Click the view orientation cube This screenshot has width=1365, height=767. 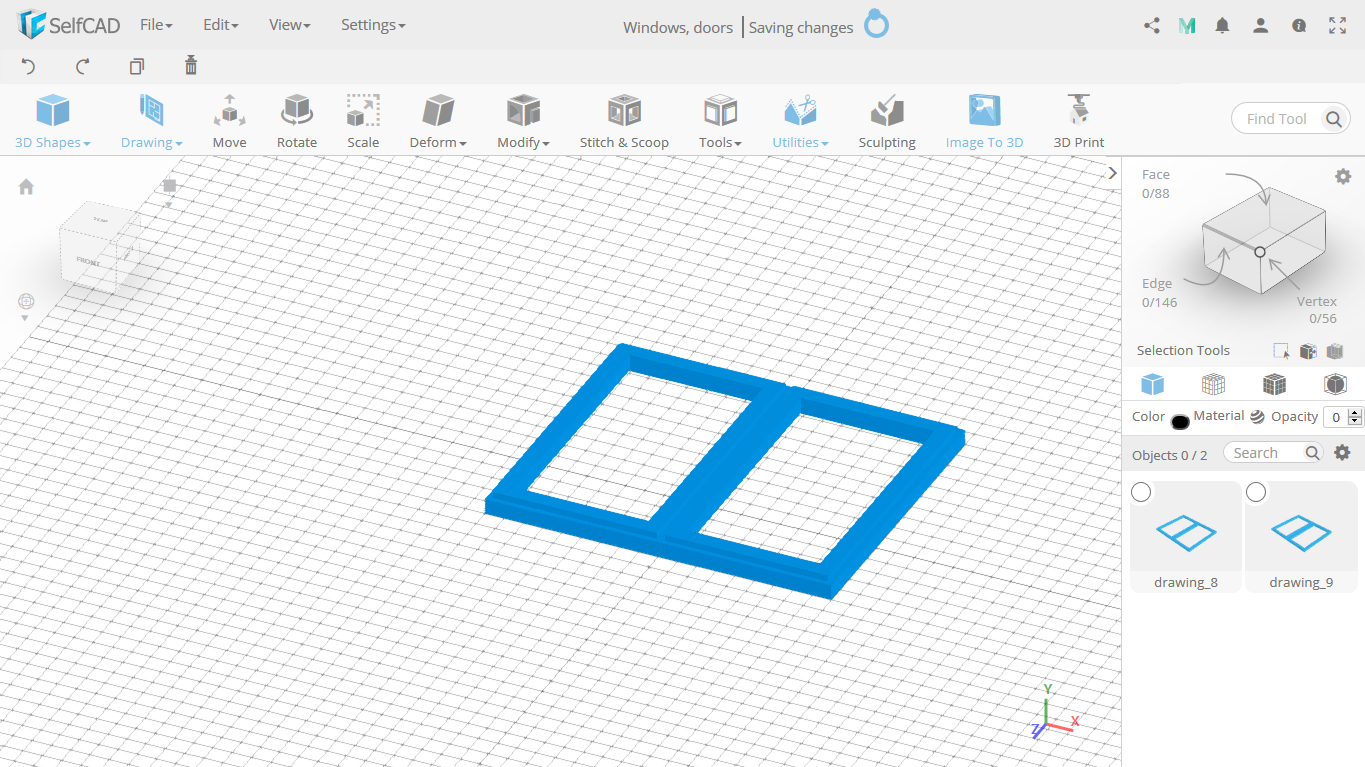99,249
